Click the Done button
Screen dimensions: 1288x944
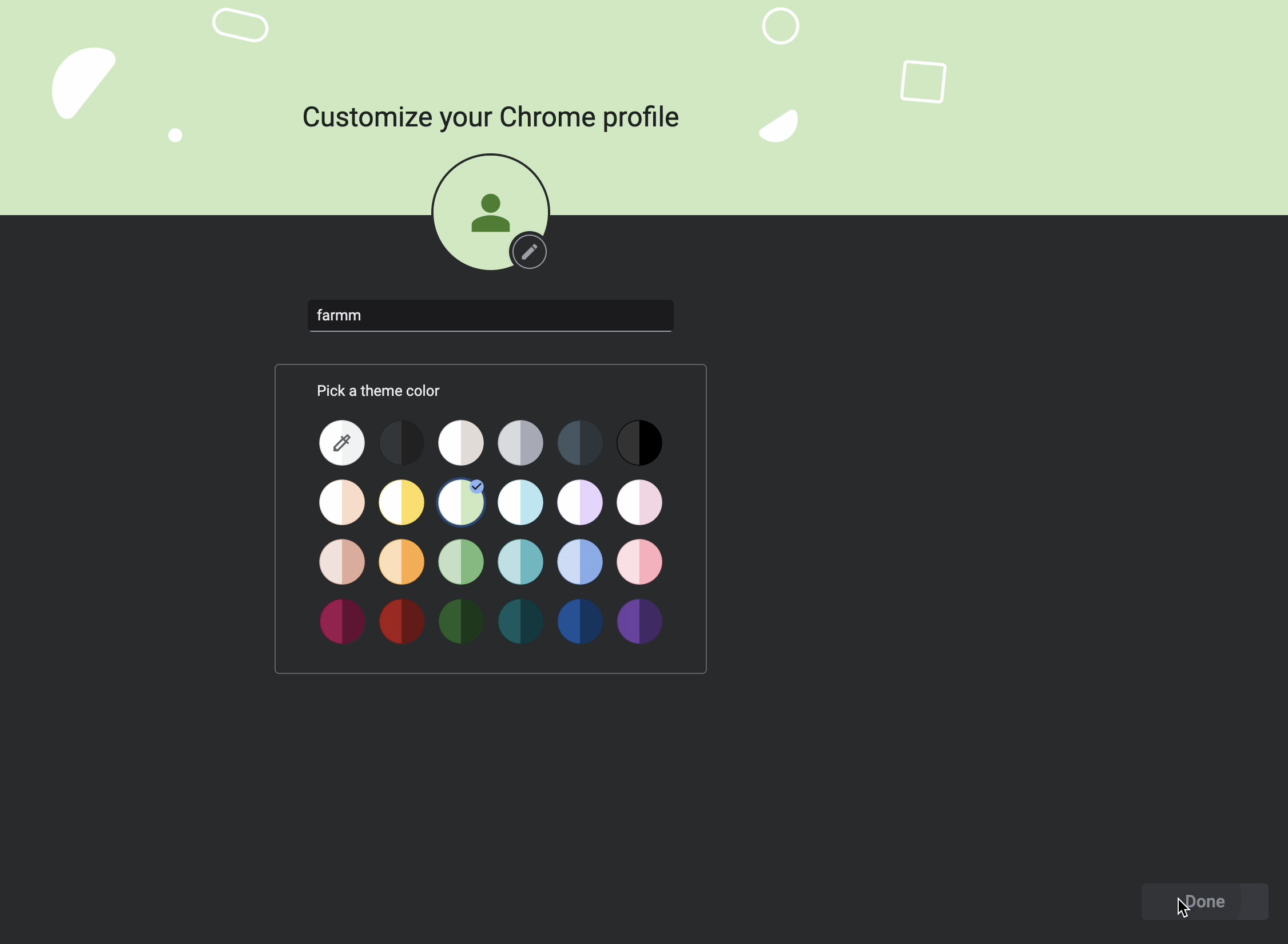coord(1205,902)
